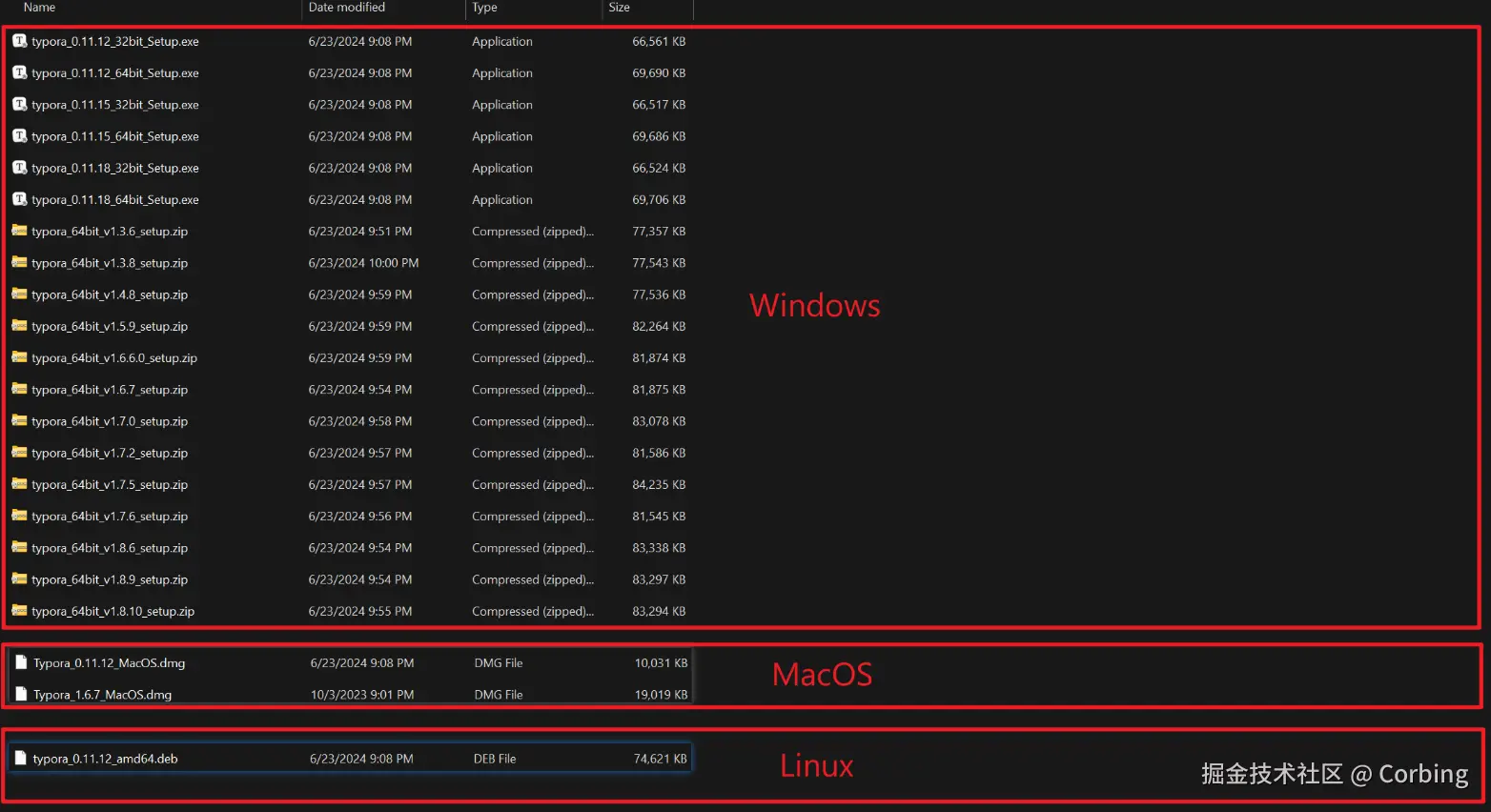Select file name typora_0.11.18_32bit_Setup.exe

tap(115, 168)
